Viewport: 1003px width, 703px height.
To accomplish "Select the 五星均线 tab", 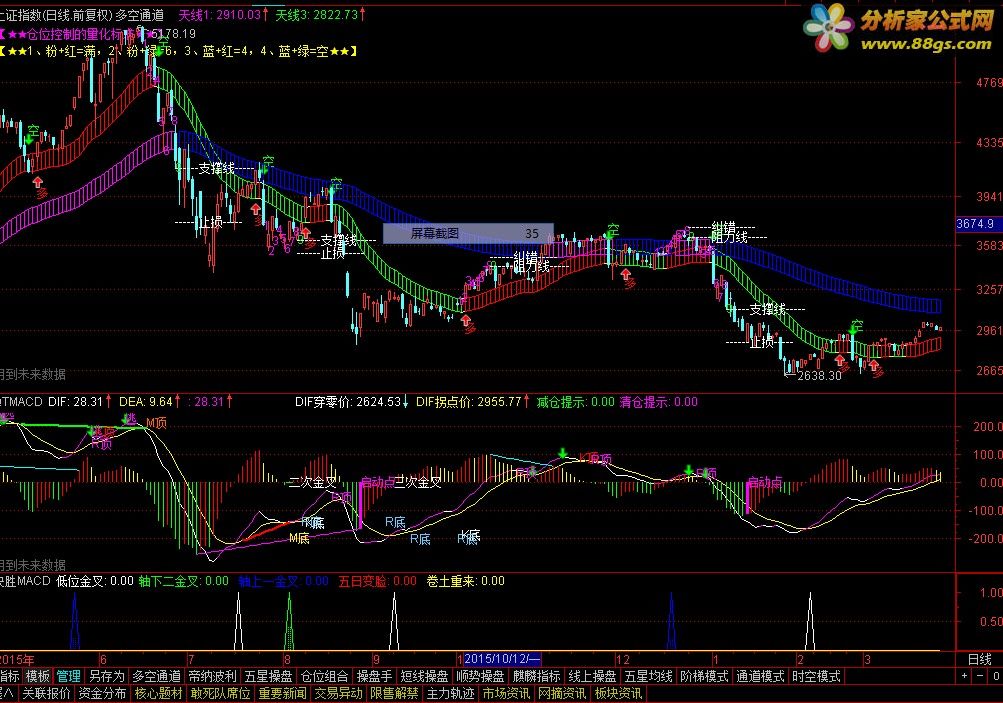I will tap(648, 676).
